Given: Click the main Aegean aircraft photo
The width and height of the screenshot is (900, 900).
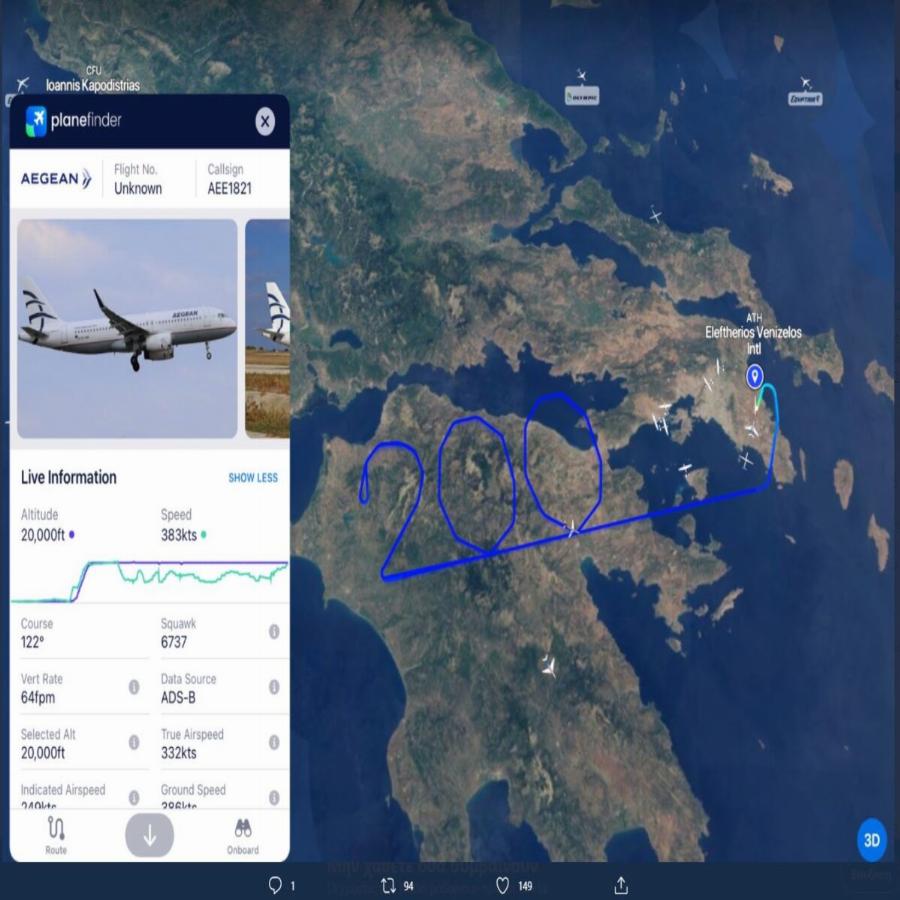Looking at the screenshot, I should 127,328.
